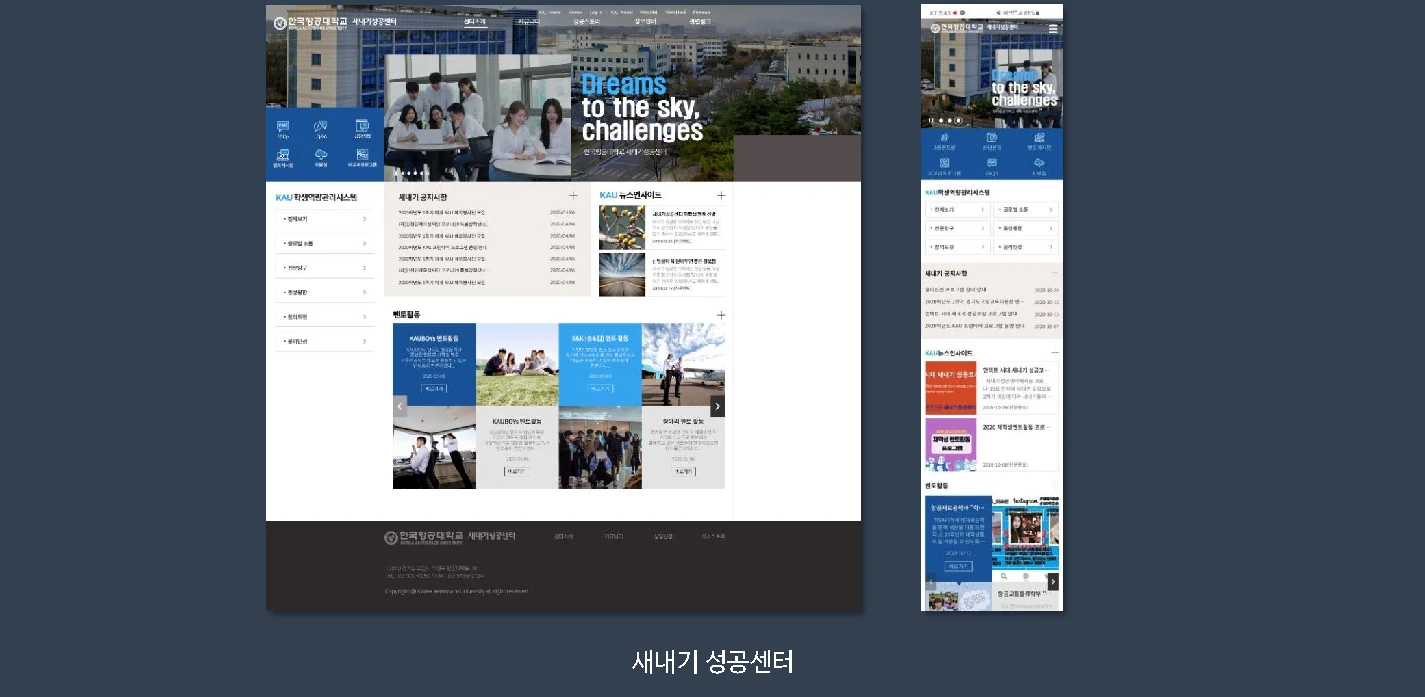
Task: Click Dreams to the sky headline on desktop
Action: click(x=642, y=108)
